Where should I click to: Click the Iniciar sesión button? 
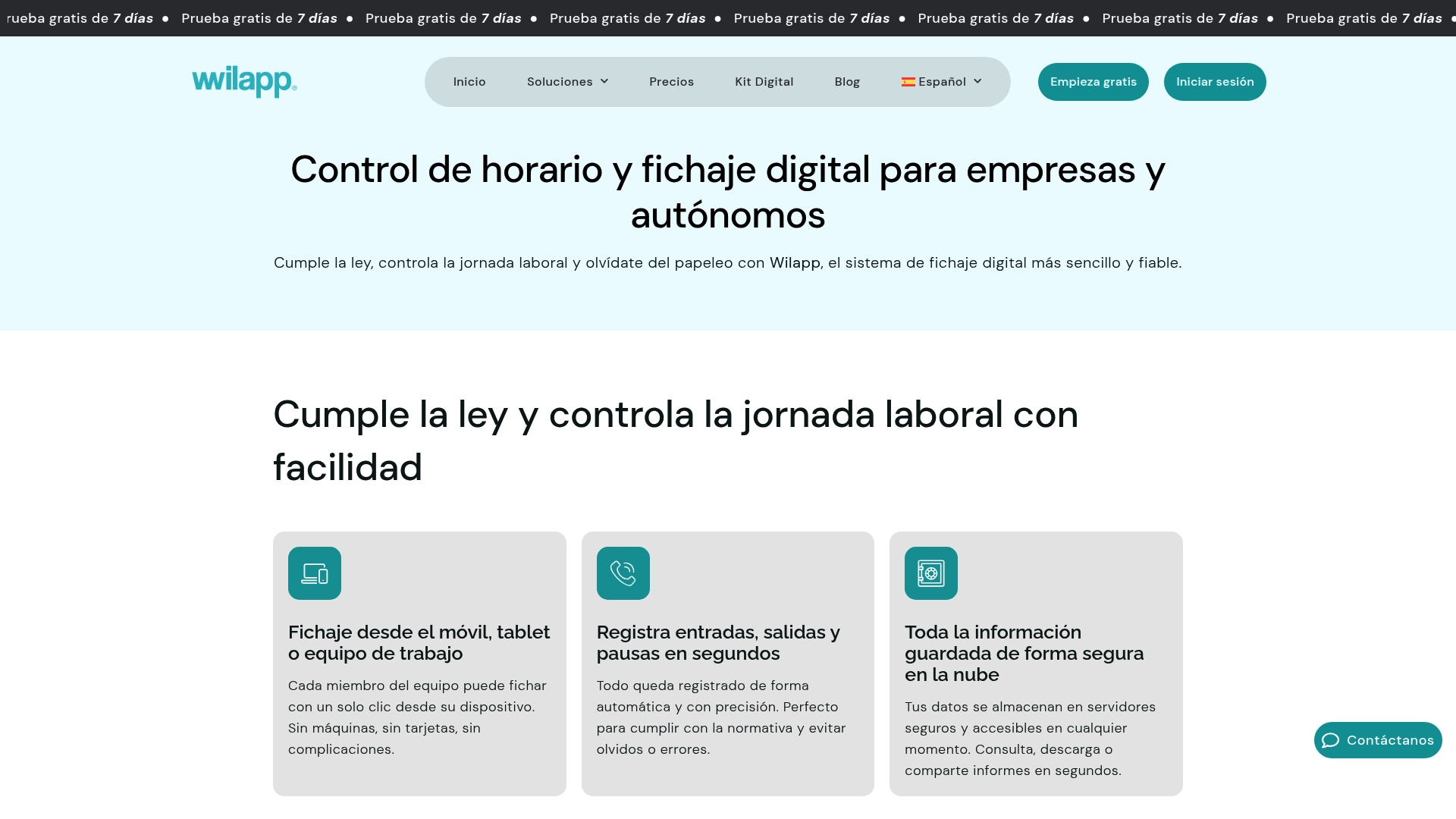1215,82
